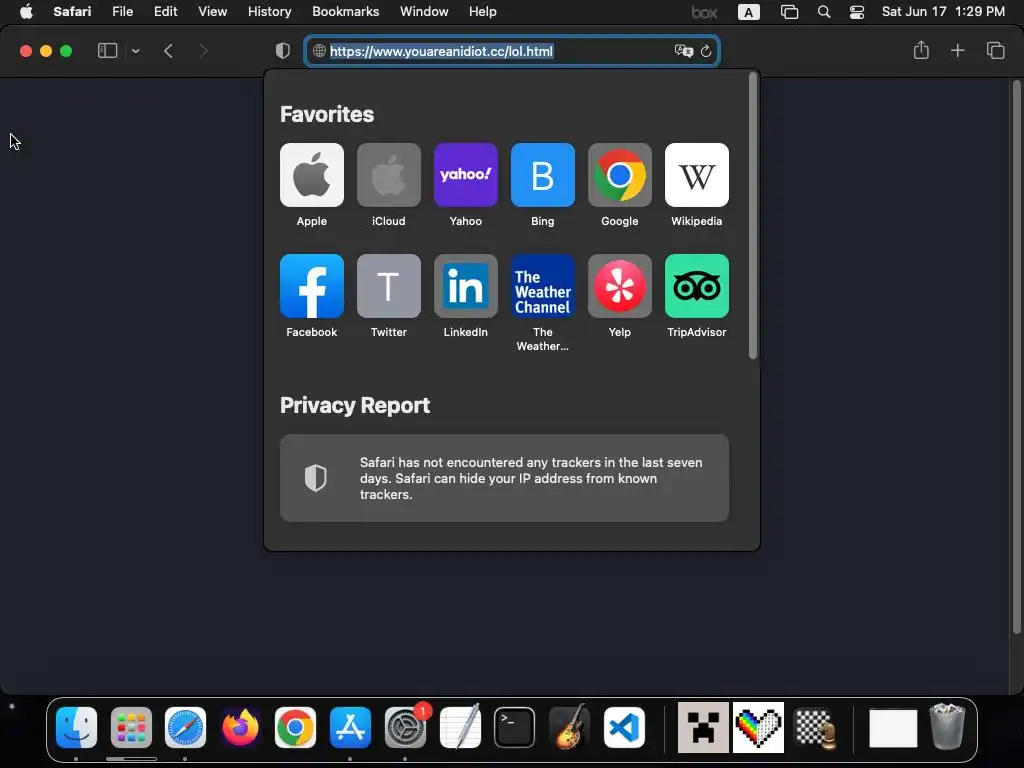Add a new tab
The image size is (1024, 768).
[957, 50]
